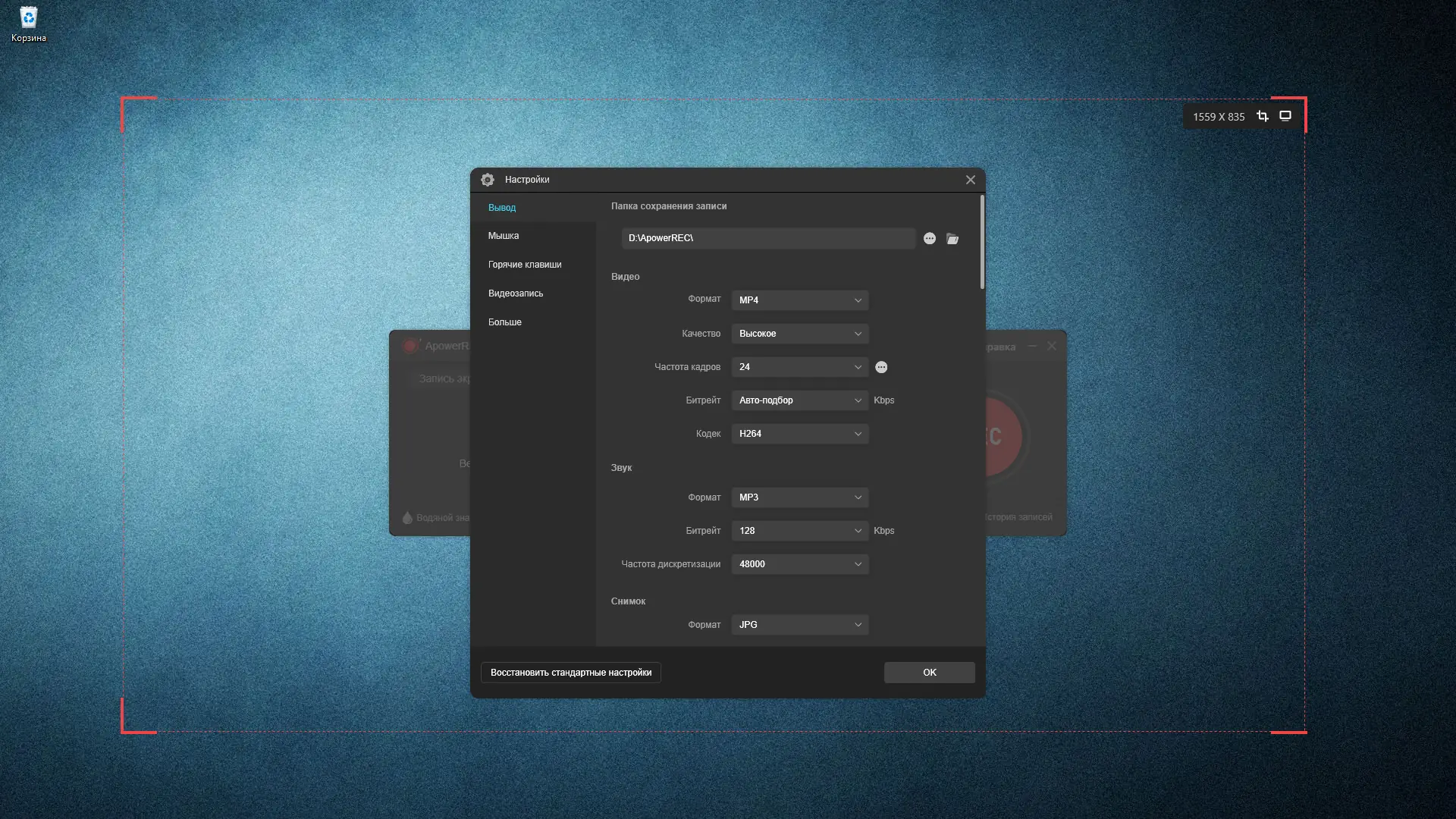Open the Горячие клавиши tab
This screenshot has width=1456, height=819.
pyautogui.click(x=525, y=265)
